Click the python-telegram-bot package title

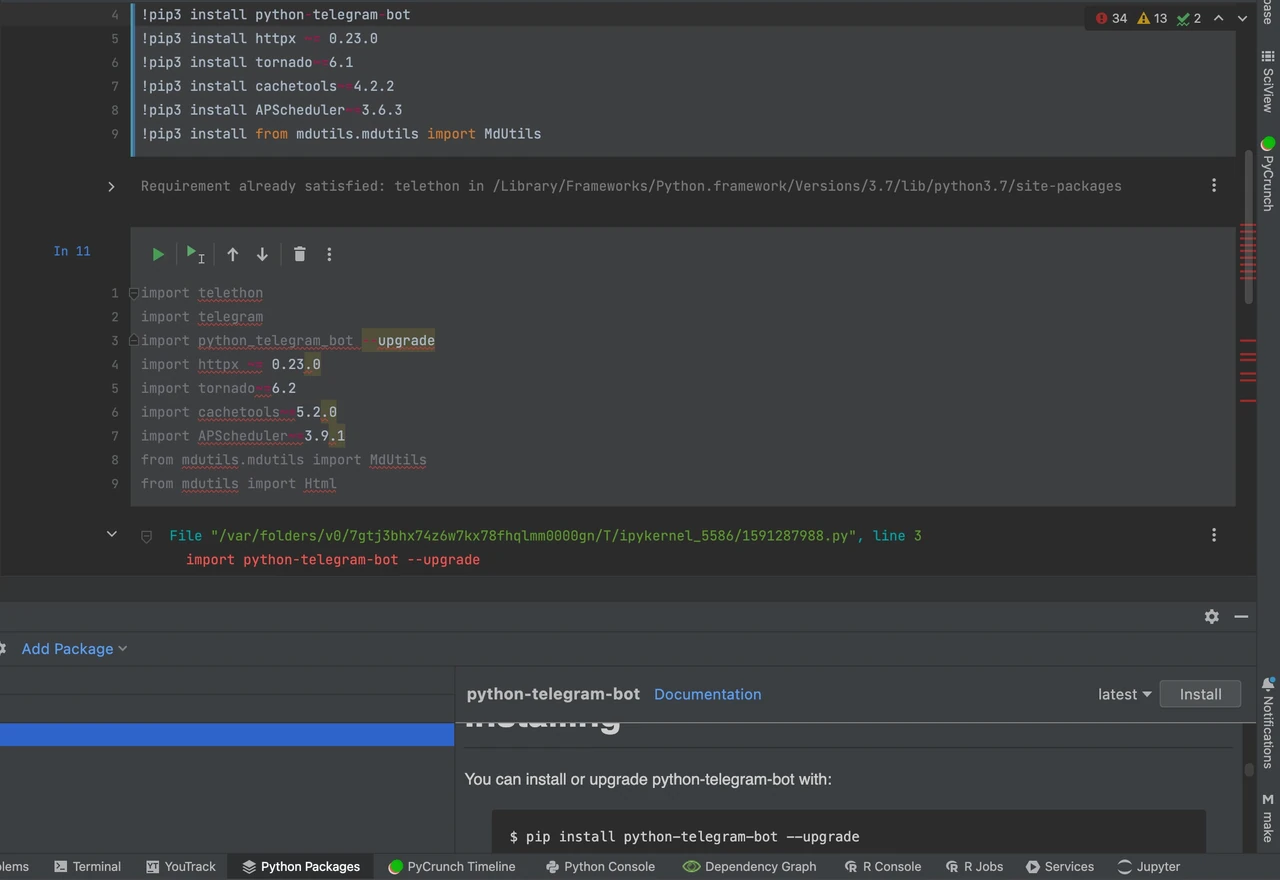[553, 694]
